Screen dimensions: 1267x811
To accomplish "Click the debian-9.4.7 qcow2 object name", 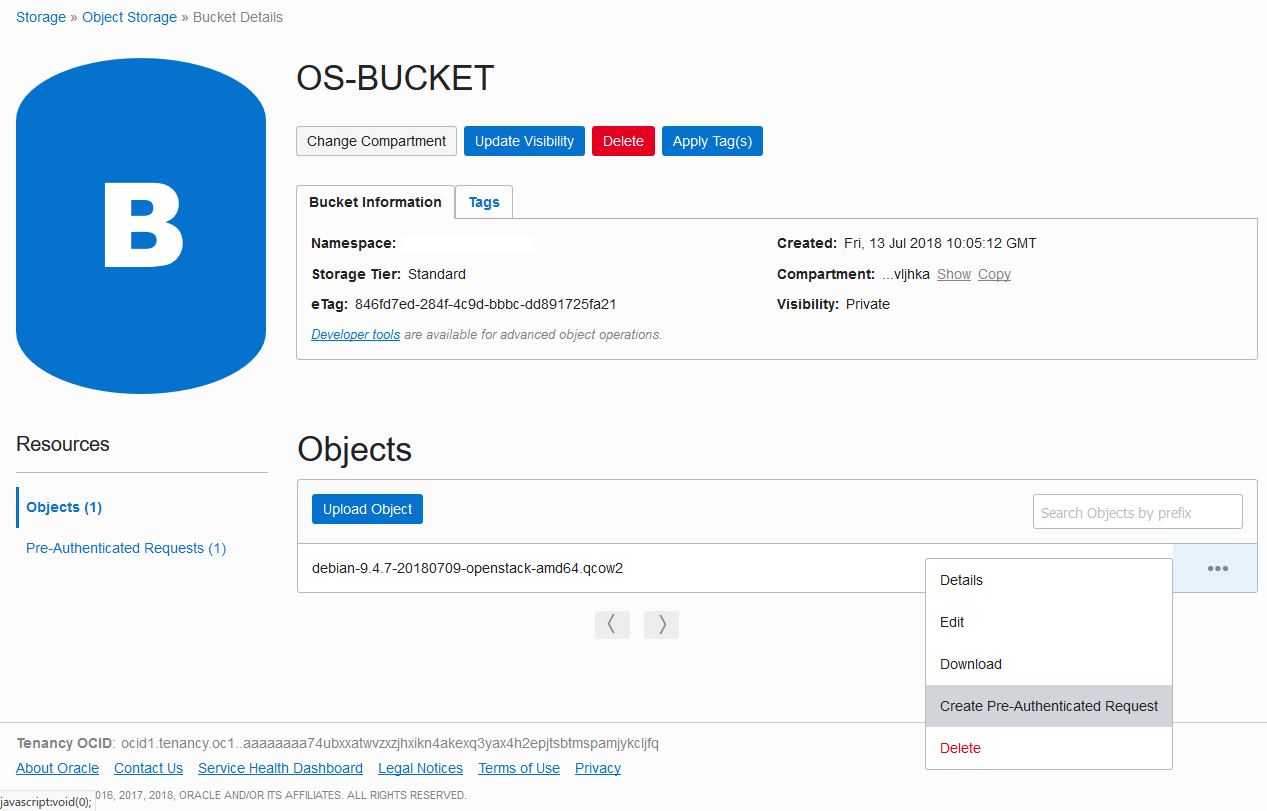I will (467, 568).
